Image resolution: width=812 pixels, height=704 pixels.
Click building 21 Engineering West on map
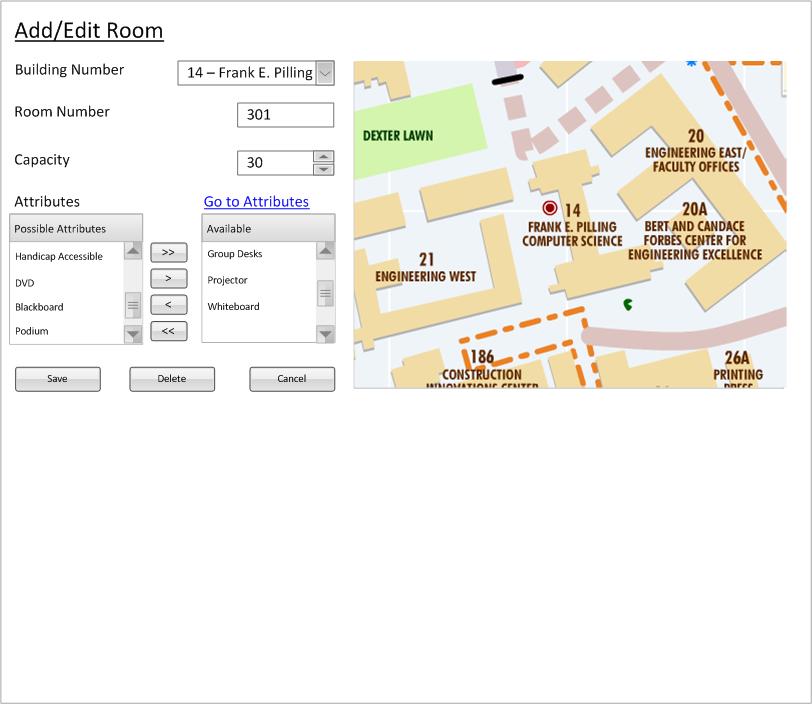click(x=426, y=268)
